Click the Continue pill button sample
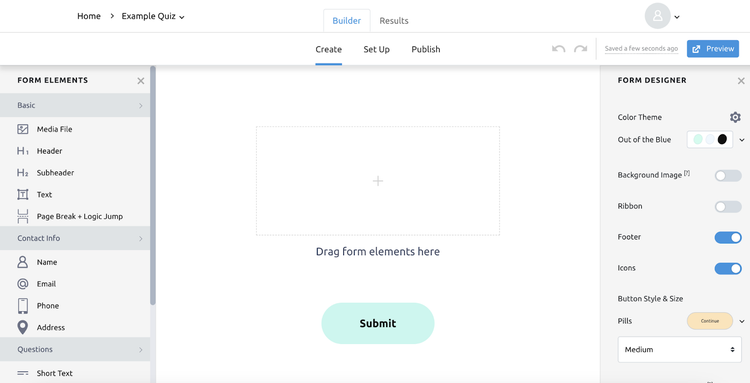The image size is (750, 383). pos(710,321)
